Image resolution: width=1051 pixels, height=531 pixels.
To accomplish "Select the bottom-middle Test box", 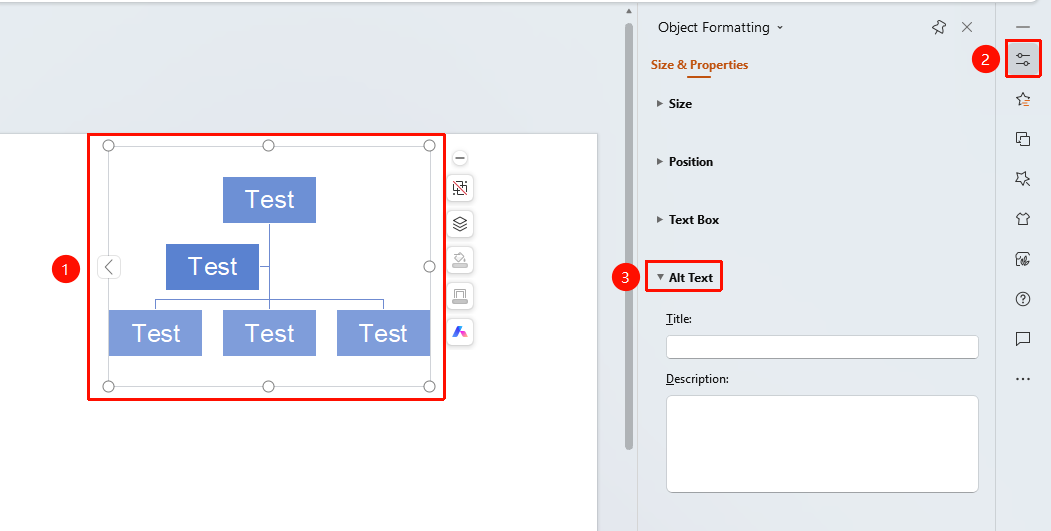I will (x=269, y=333).
